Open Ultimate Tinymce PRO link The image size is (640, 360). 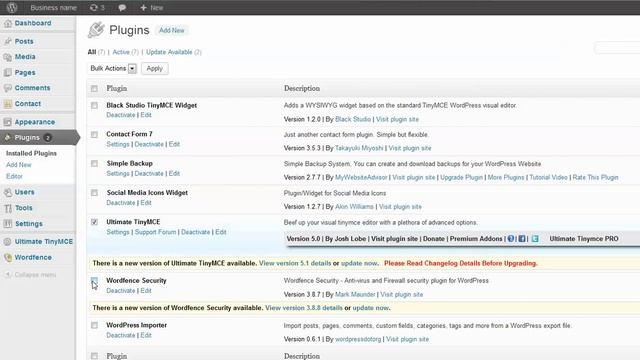[x=584, y=239]
